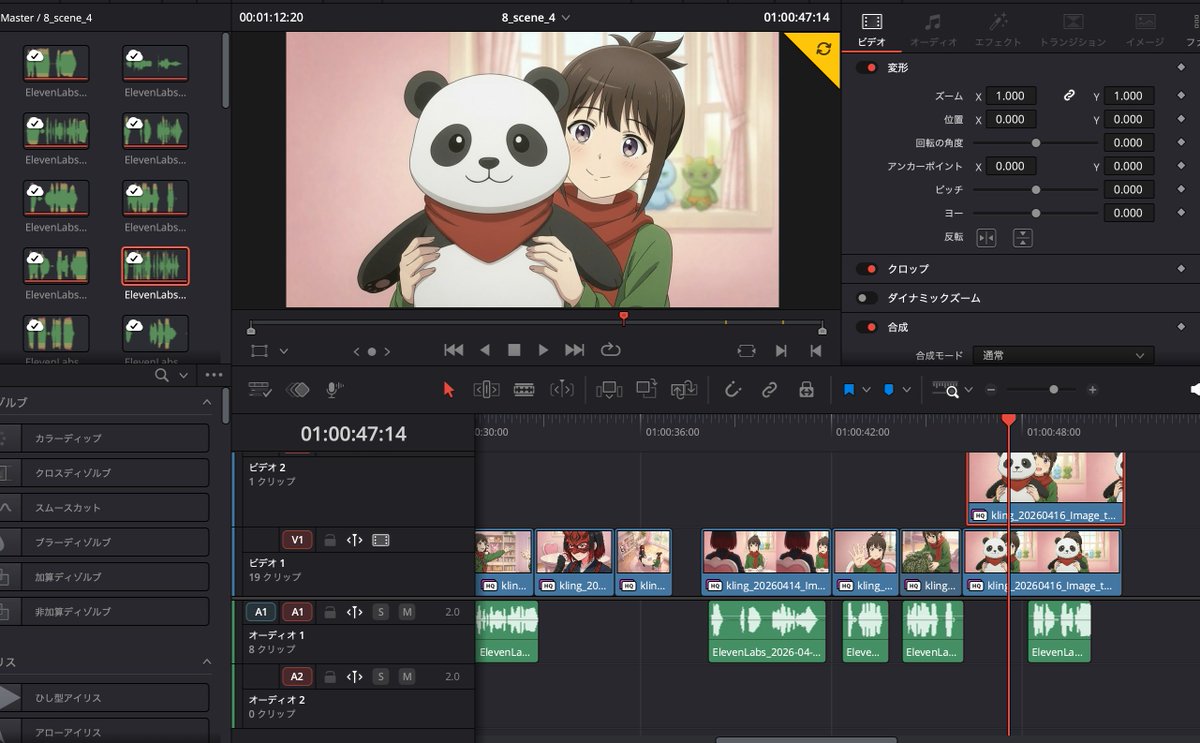Switch to ビデオ inspector tab
The height and width of the screenshot is (743, 1200).
click(x=872, y=30)
